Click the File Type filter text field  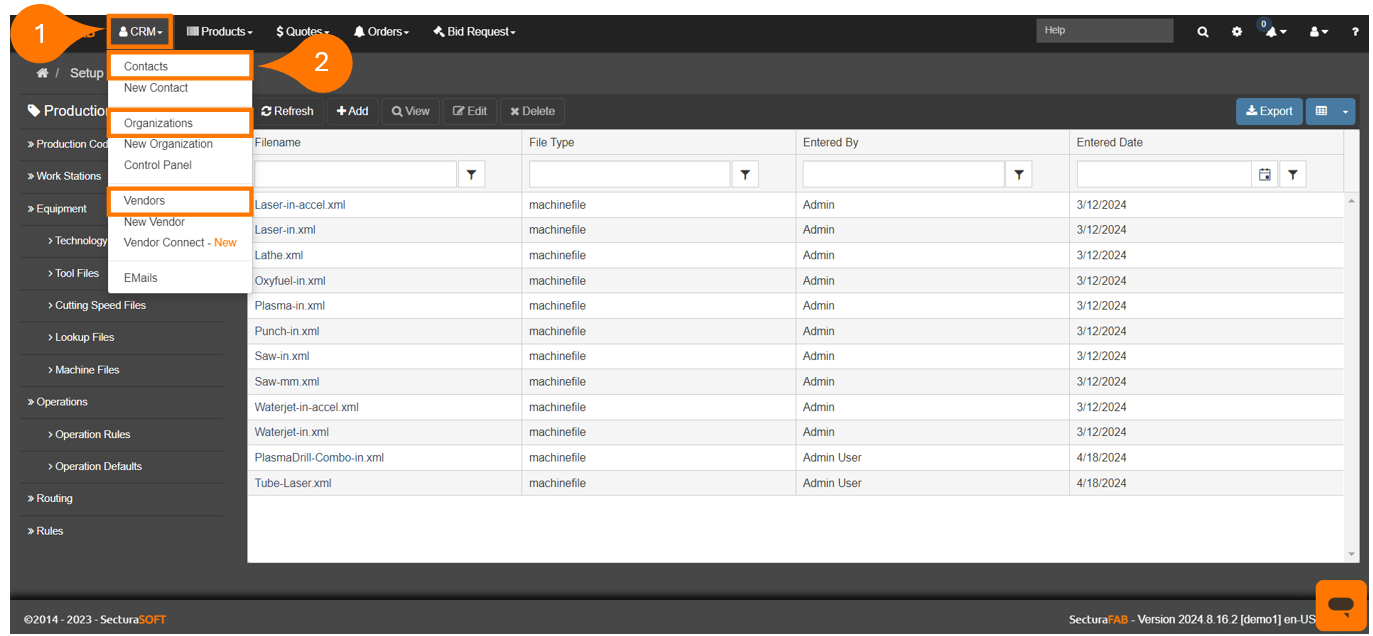[629, 175]
